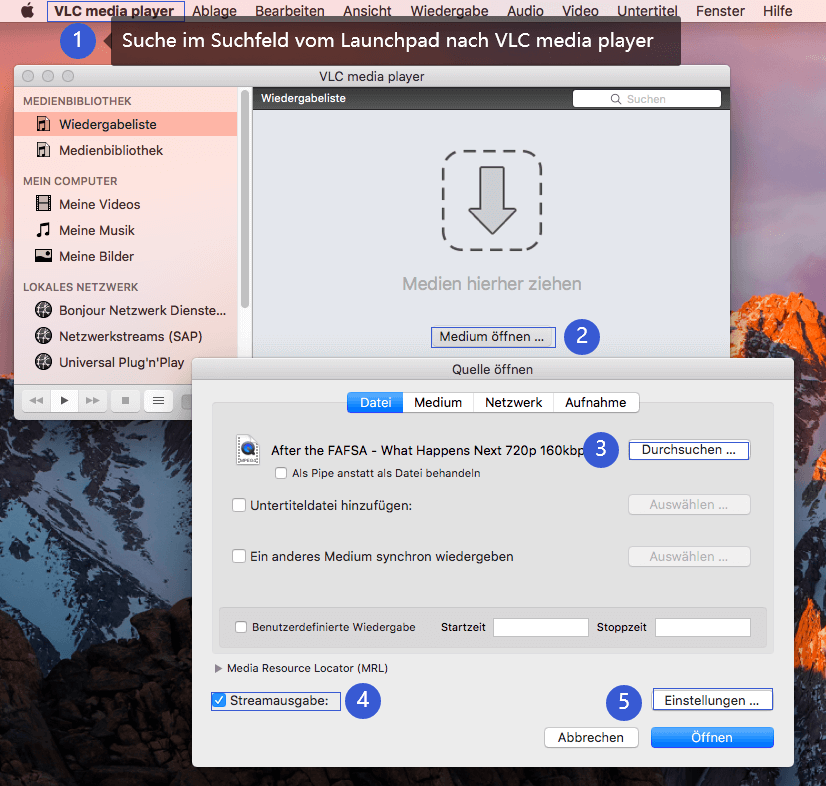Click the Meine Musik note icon
826x786 pixels.
tap(43, 230)
